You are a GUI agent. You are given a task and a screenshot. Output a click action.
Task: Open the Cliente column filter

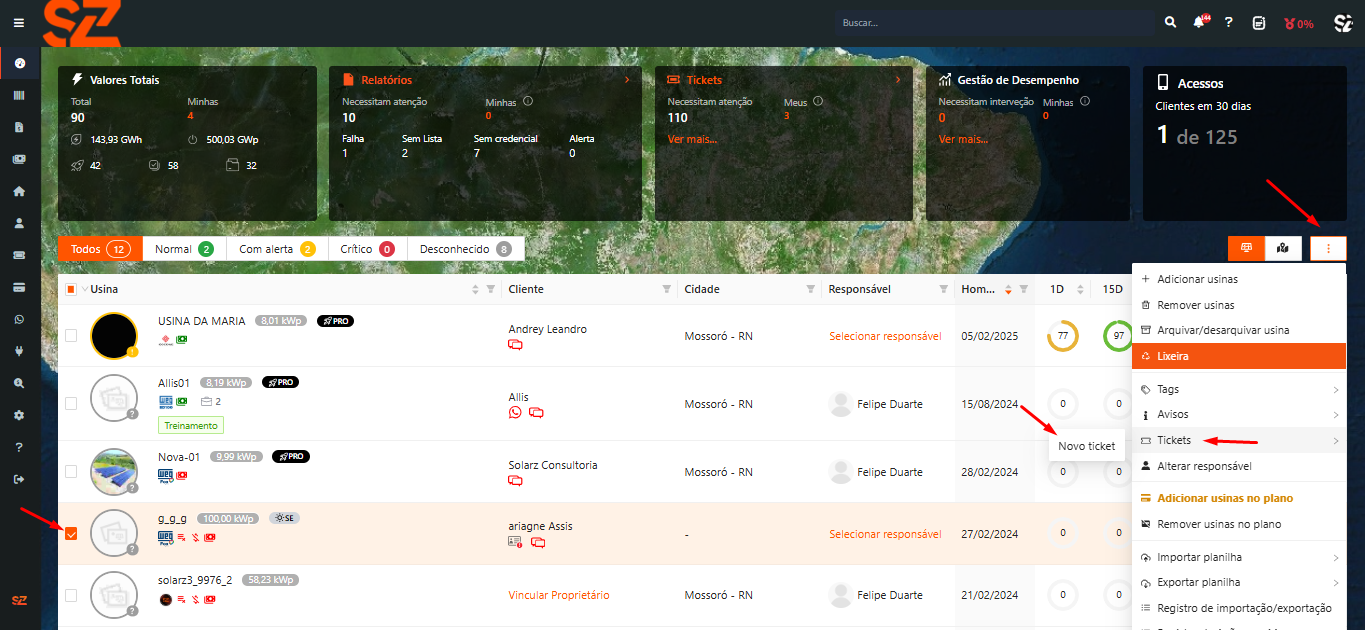click(x=667, y=289)
